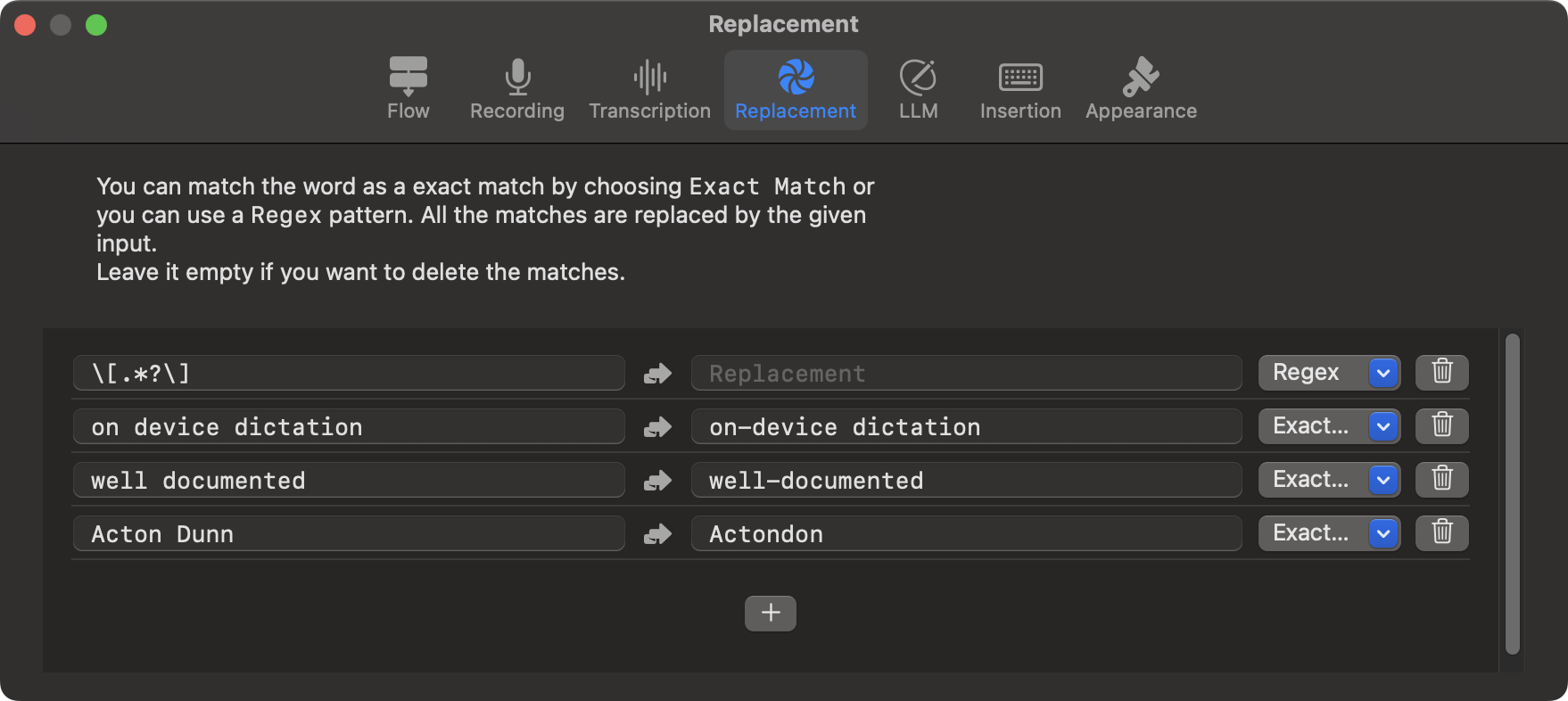Delete the regex bracket pattern rule
The height and width of the screenshot is (701, 1568).
click(1441, 372)
